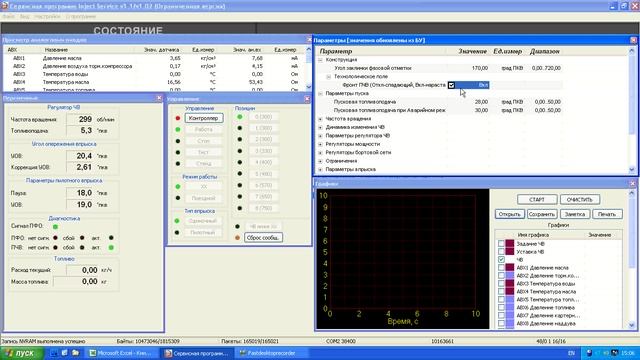Open the Пуск start button
The width and height of the screenshot is (640, 360).
[22, 353]
